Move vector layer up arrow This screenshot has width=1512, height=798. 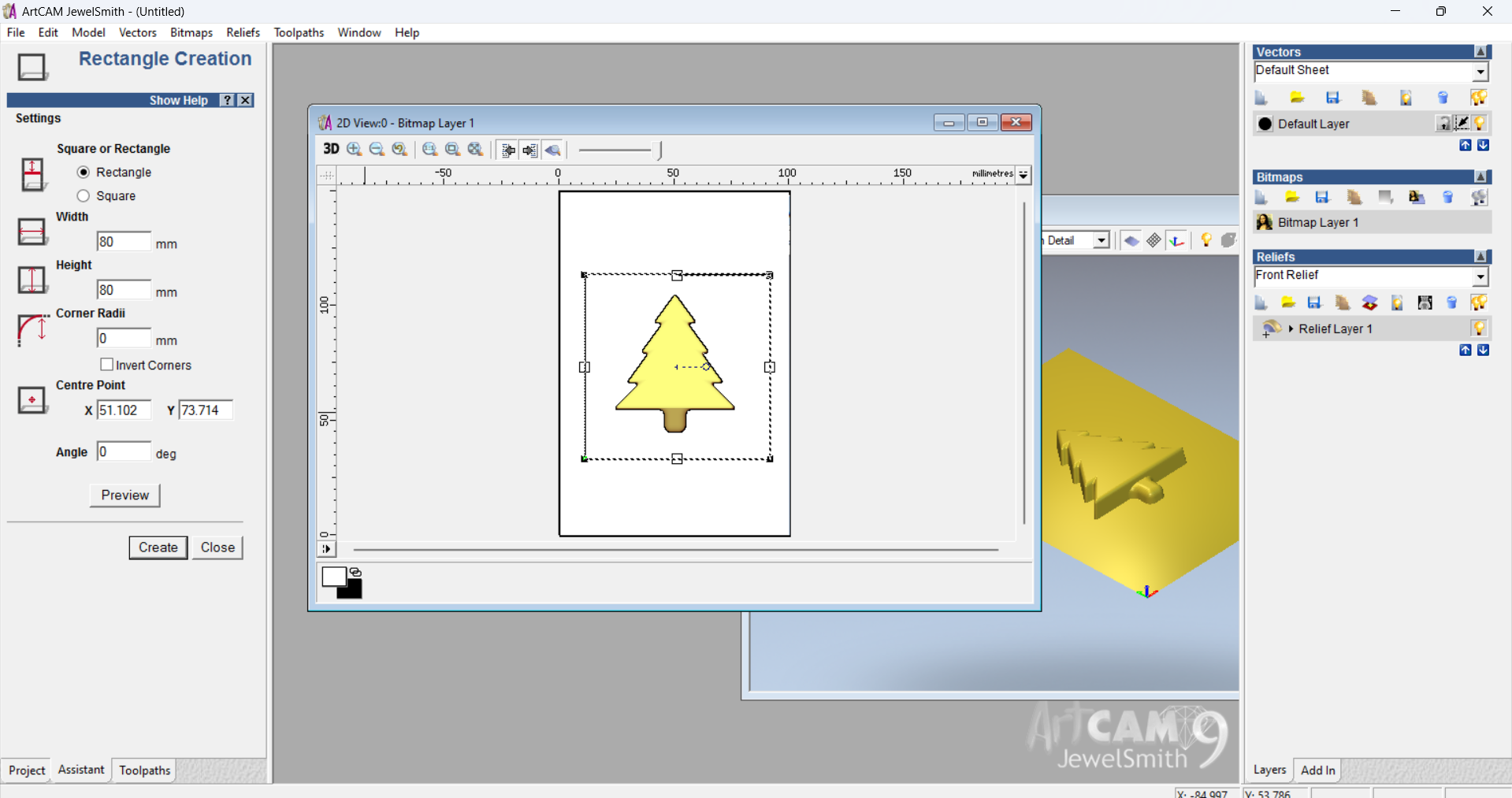1465,145
